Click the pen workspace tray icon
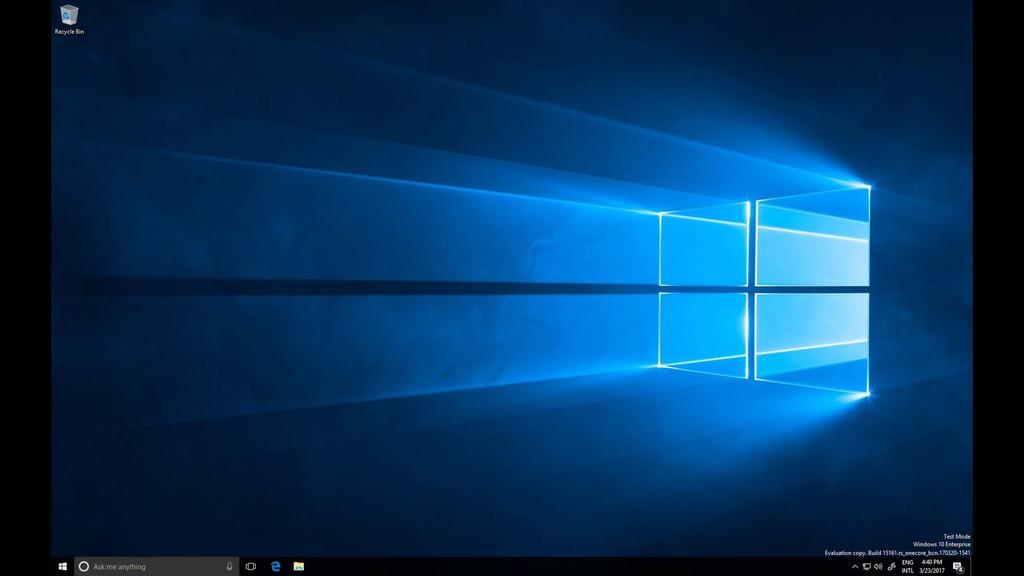1024x576 pixels. [891, 566]
